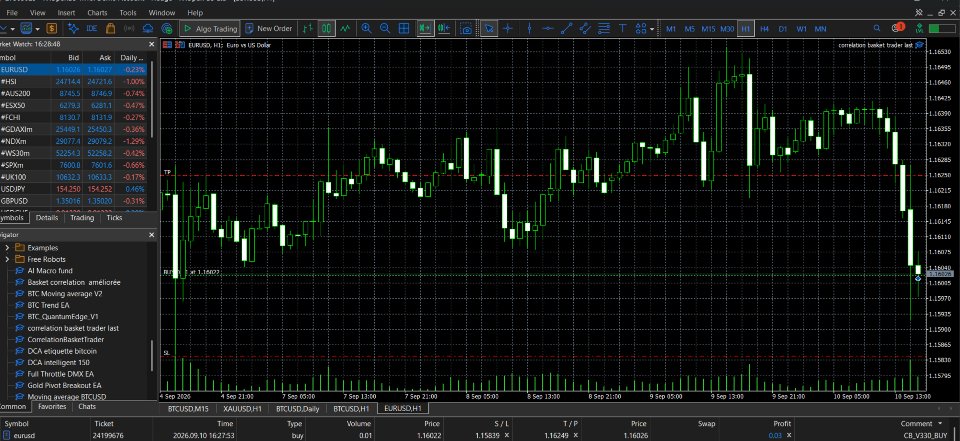Switch chart to line chart mode
The height and width of the screenshot is (441, 960).
pyautogui.click(x=346, y=28)
